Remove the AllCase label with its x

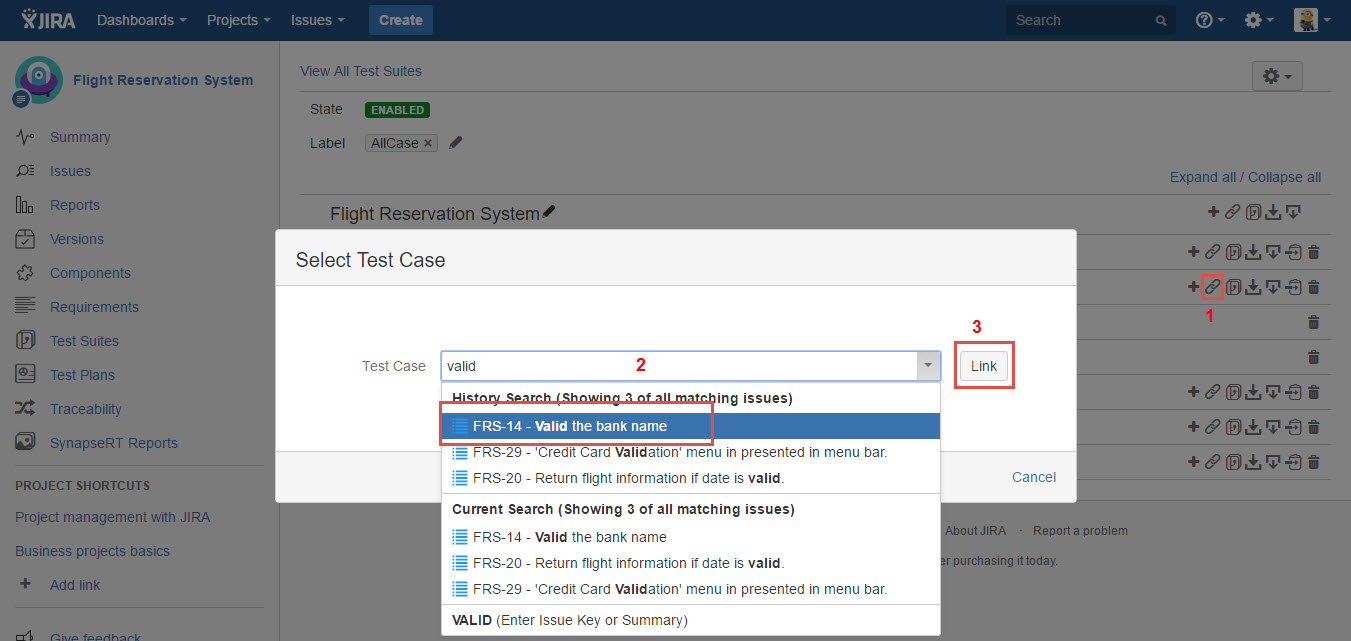pos(428,143)
